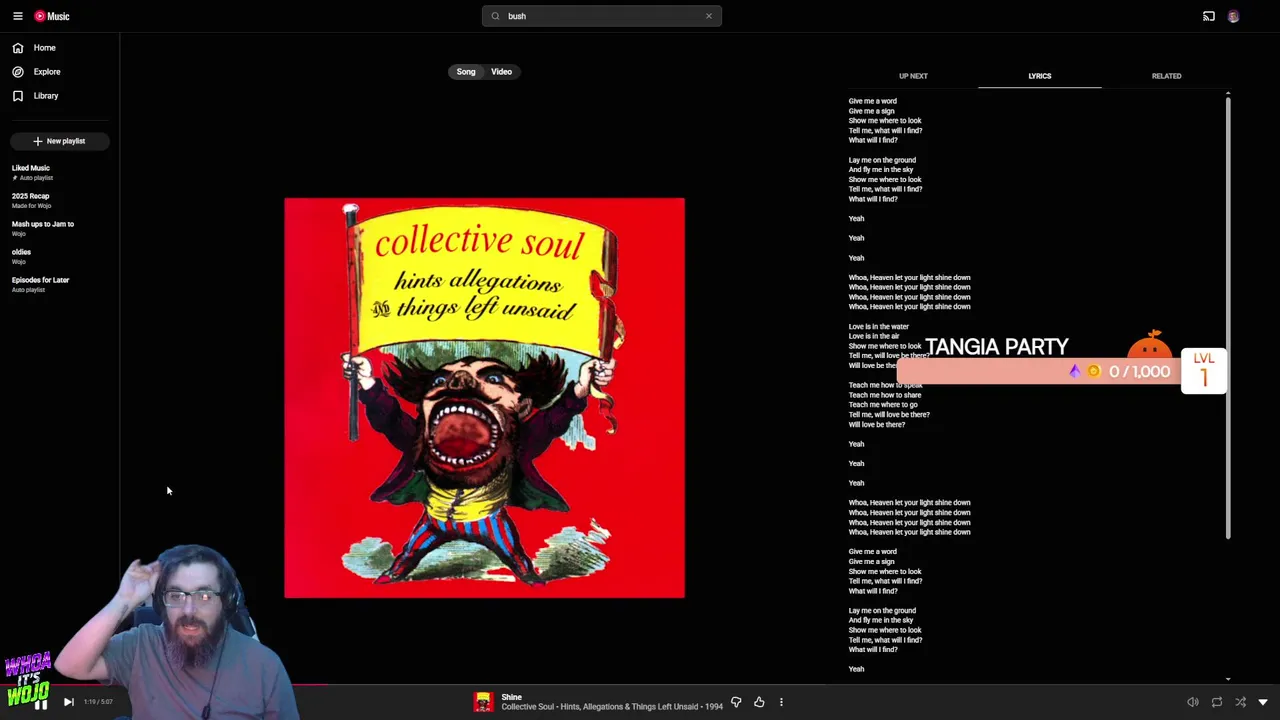Image resolution: width=1280 pixels, height=720 pixels.
Task: Click the song progress bar
Action: coord(640,686)
